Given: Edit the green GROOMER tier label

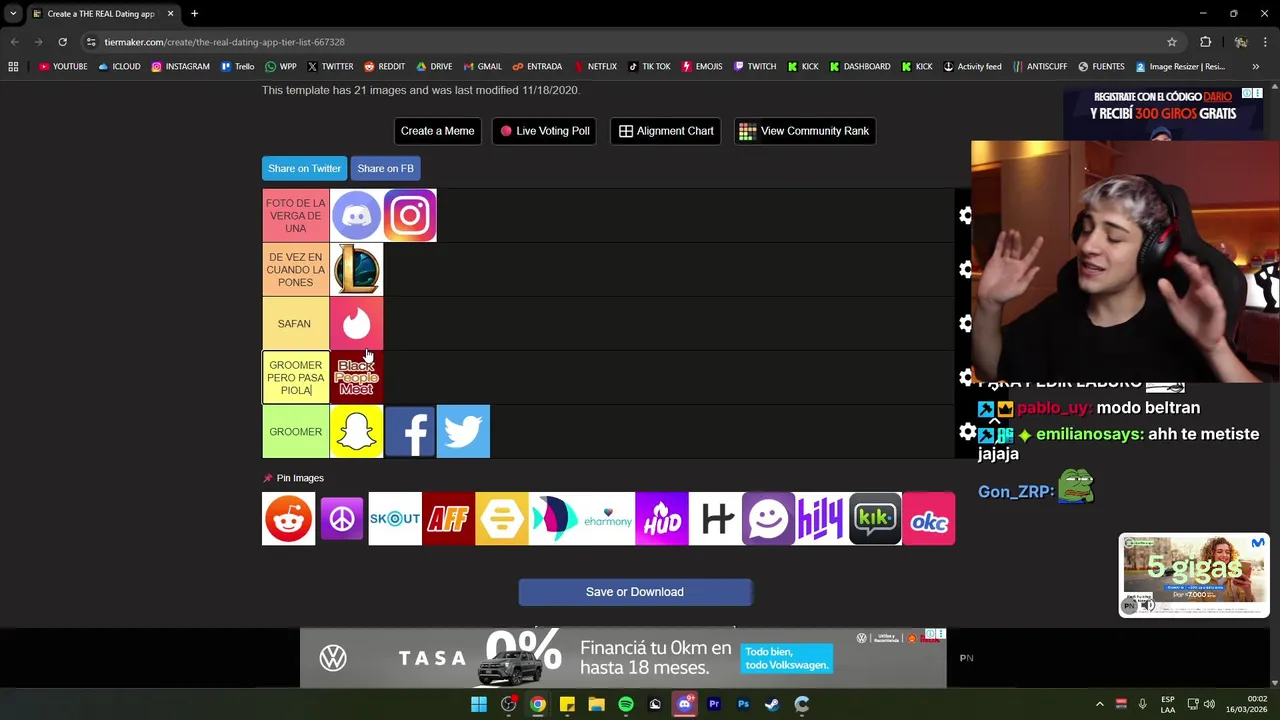Looking at the screenshot, I should [295, 432].
